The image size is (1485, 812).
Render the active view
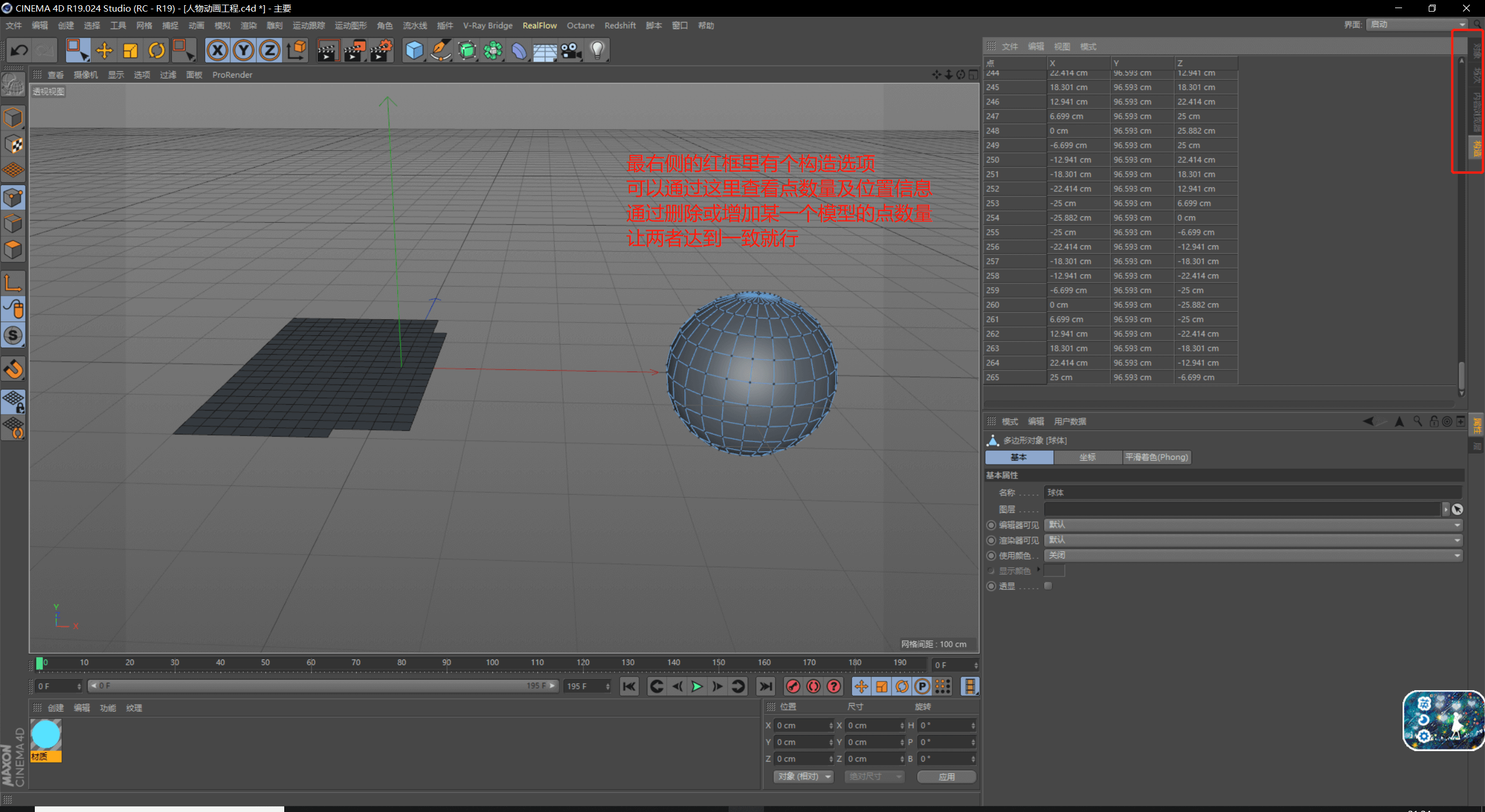[x=328, y=50]
